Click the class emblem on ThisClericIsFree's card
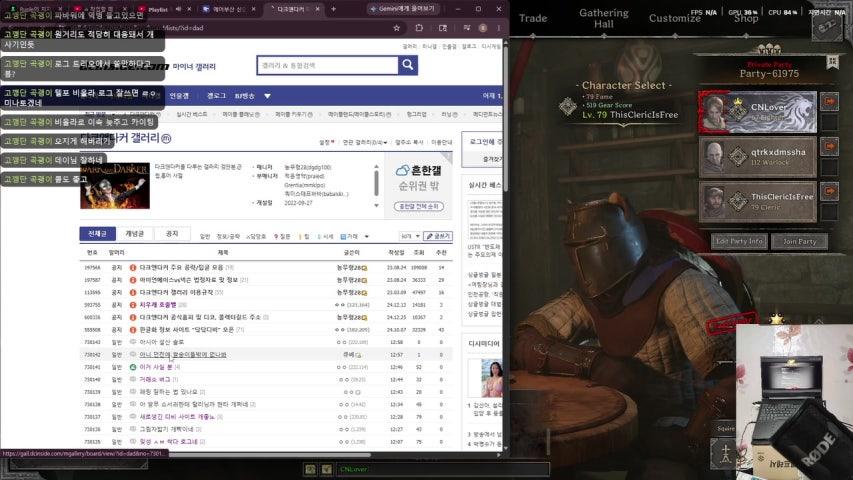 pyautogui.click(x=738, y=201)
